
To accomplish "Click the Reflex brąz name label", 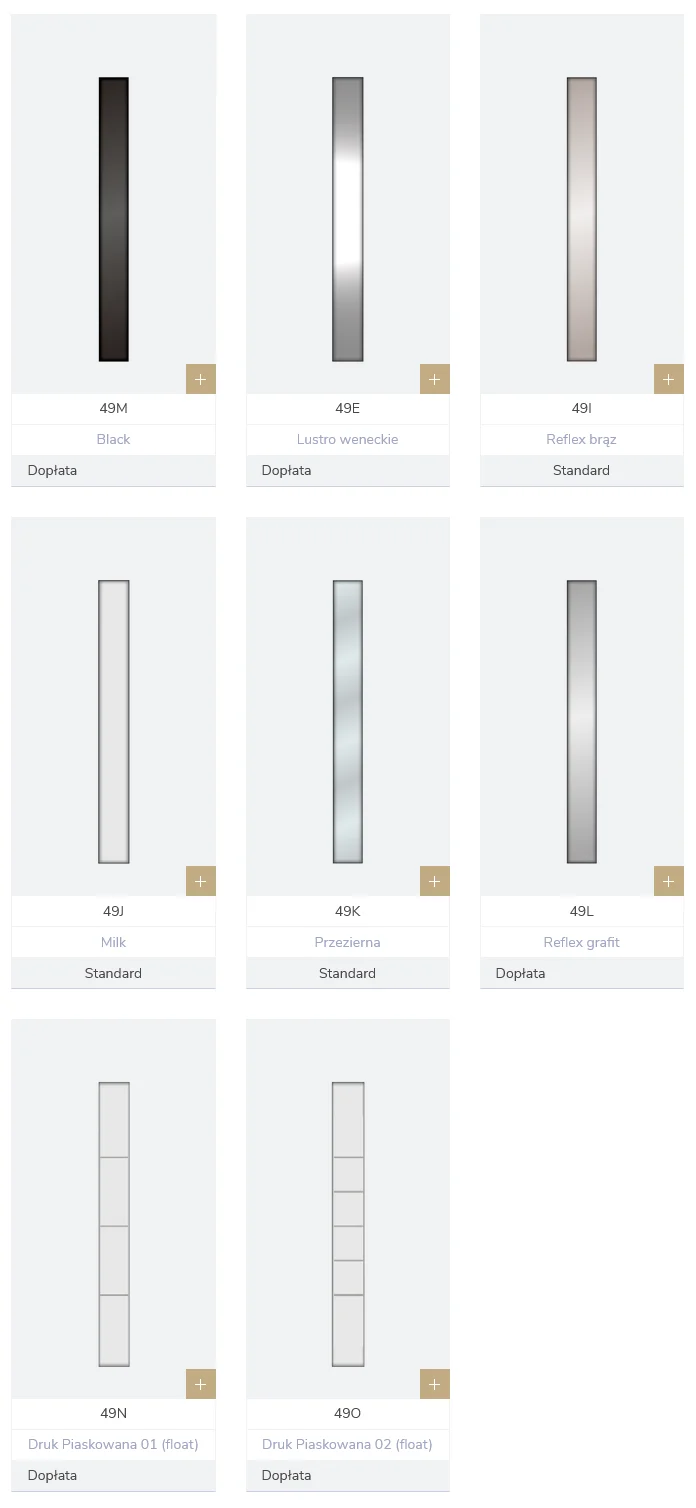I will 582,439.
